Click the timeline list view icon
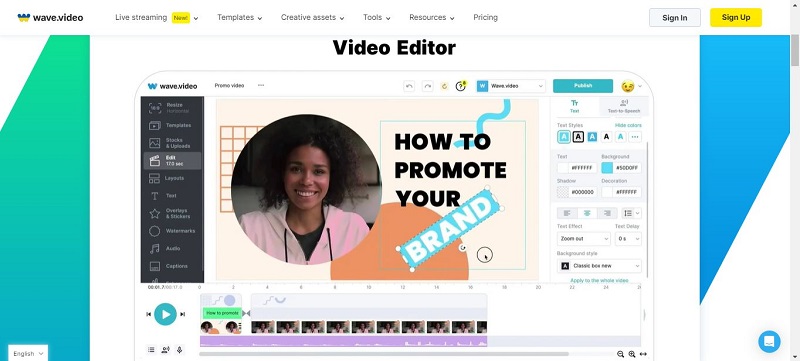This screenshot has width=800, height=361. coord(151,350)
